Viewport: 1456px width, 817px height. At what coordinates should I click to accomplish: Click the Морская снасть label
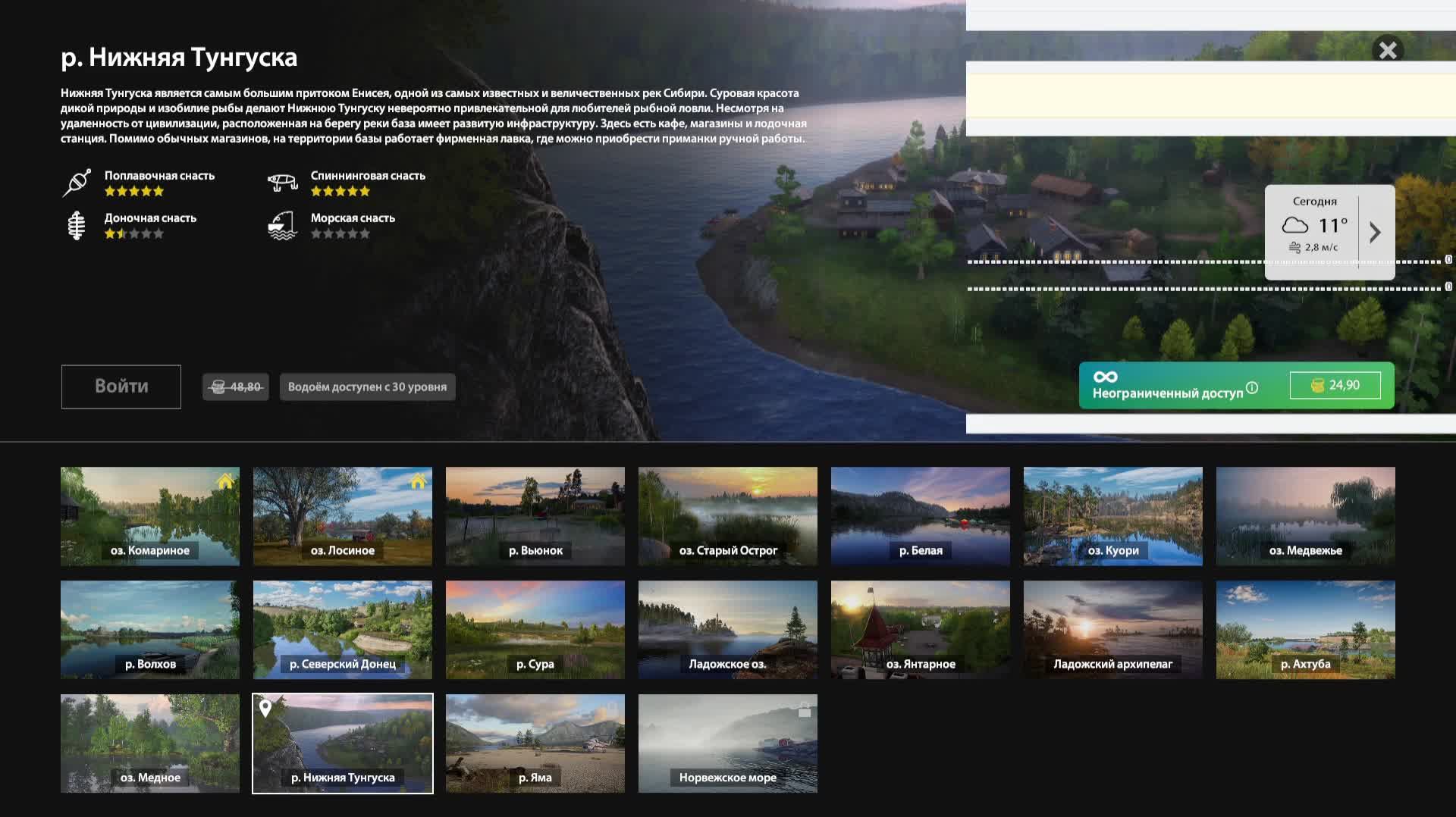[353, 218]
